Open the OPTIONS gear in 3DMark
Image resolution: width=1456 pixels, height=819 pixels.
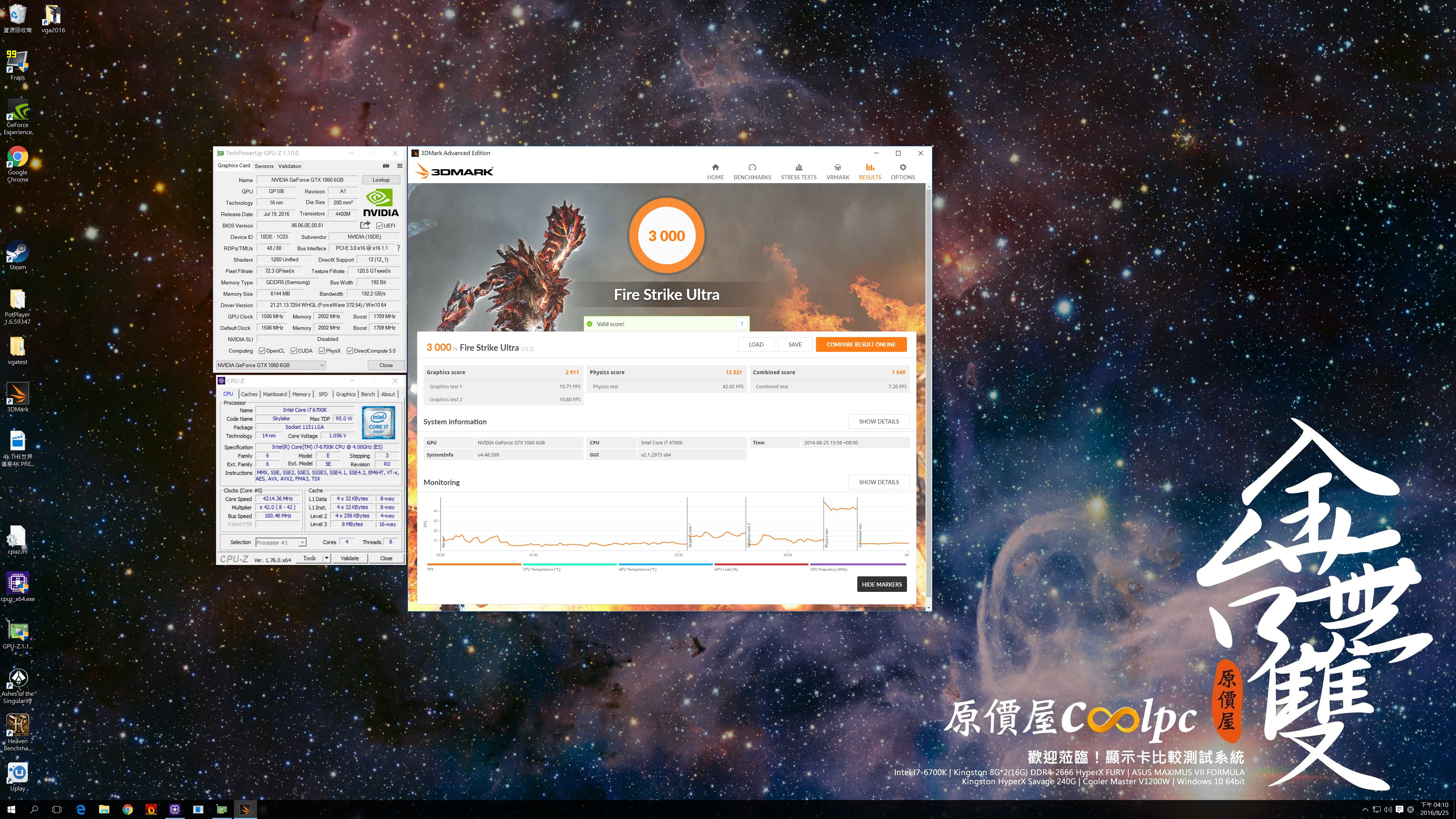click(x=902, y=172)
